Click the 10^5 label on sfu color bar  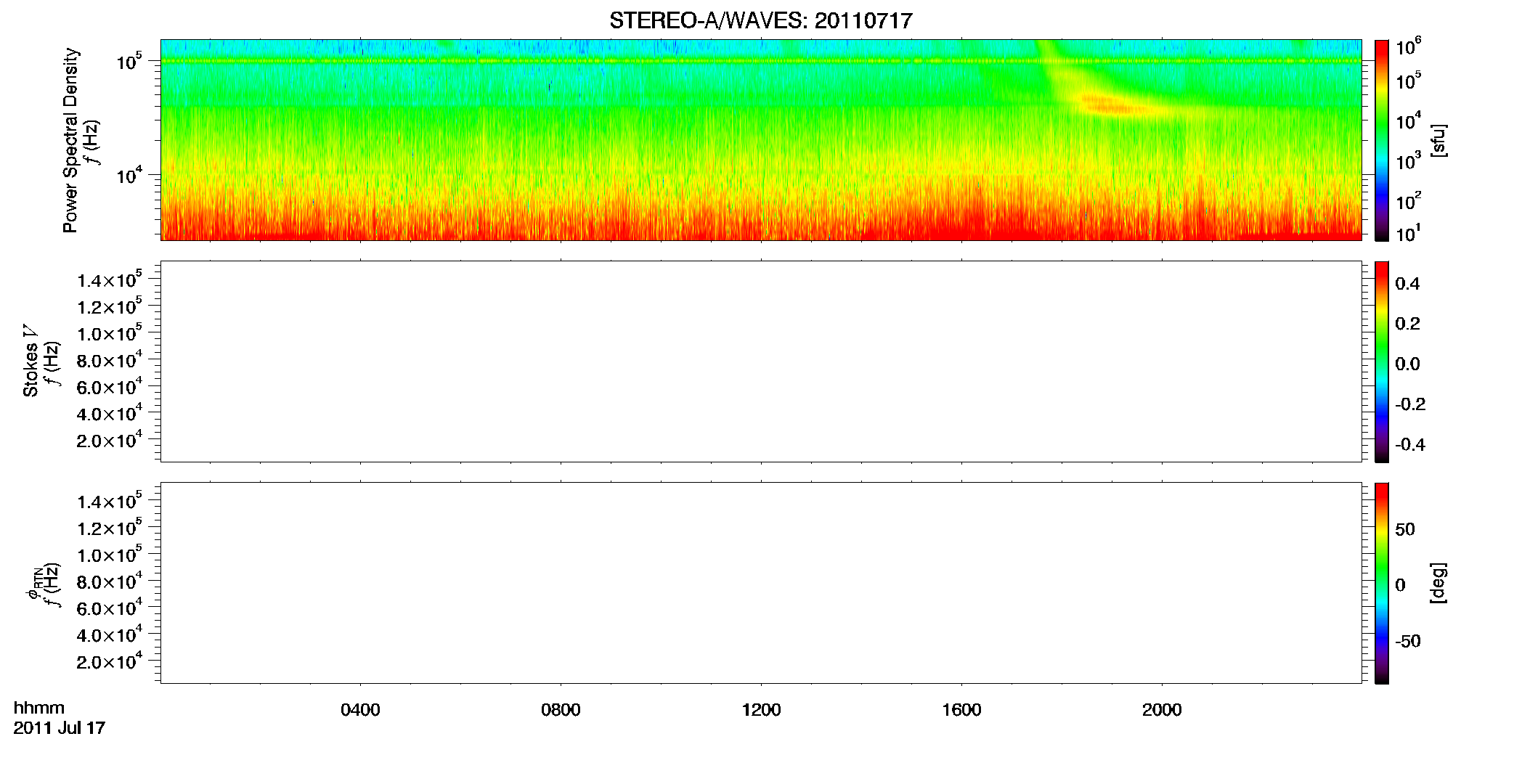pos(1409,81)
